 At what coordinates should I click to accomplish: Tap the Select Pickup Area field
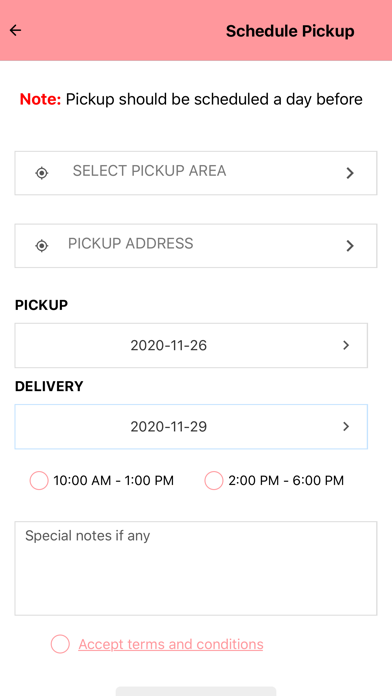coord(196,173)
